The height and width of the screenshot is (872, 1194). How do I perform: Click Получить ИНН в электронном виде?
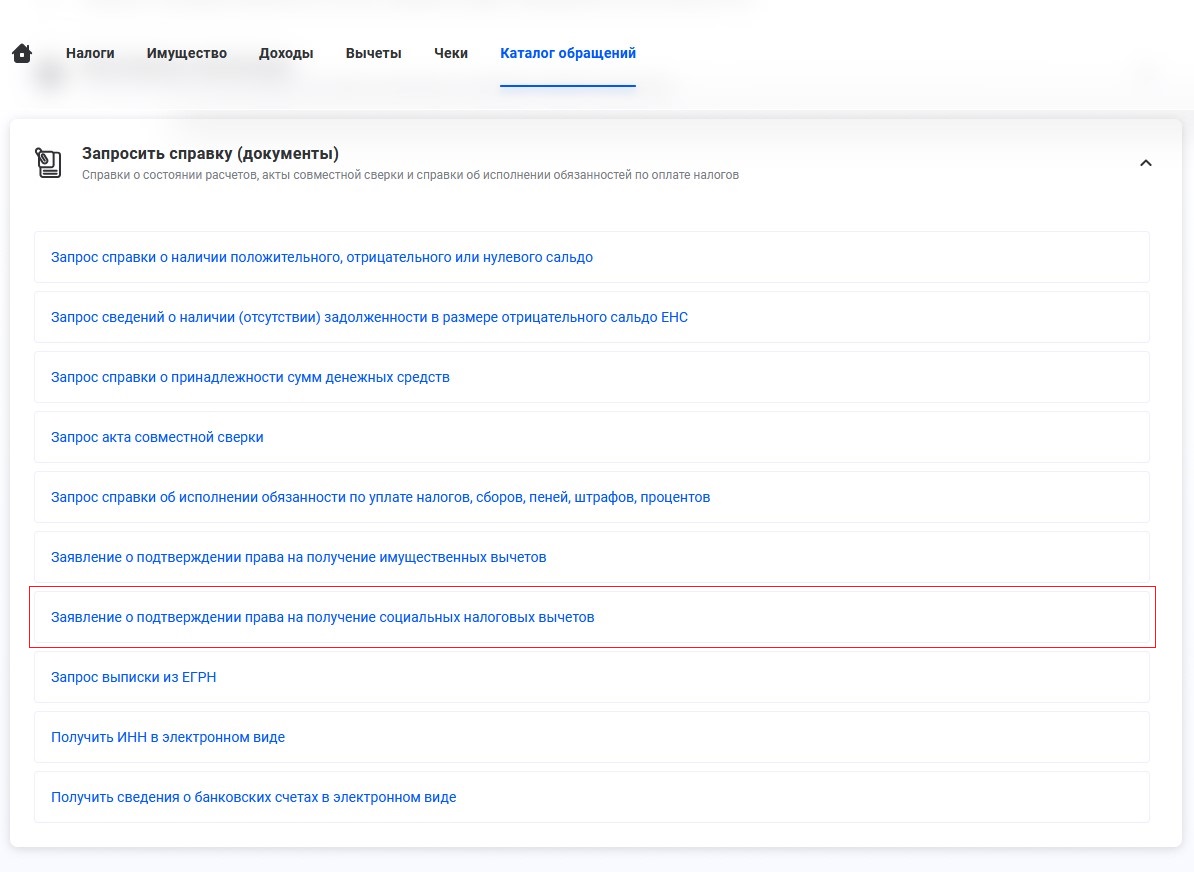point(168,738)
